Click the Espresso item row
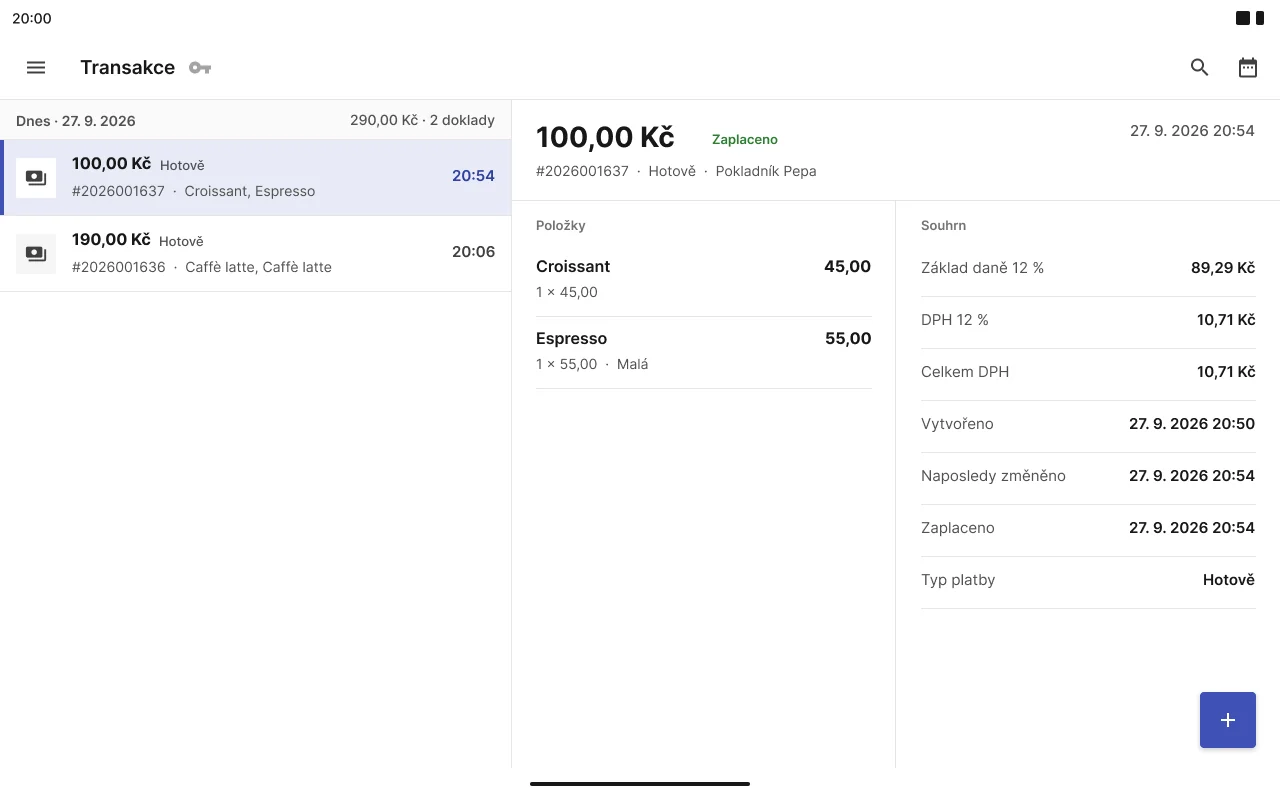1280x800 pixels. point(704,352)
